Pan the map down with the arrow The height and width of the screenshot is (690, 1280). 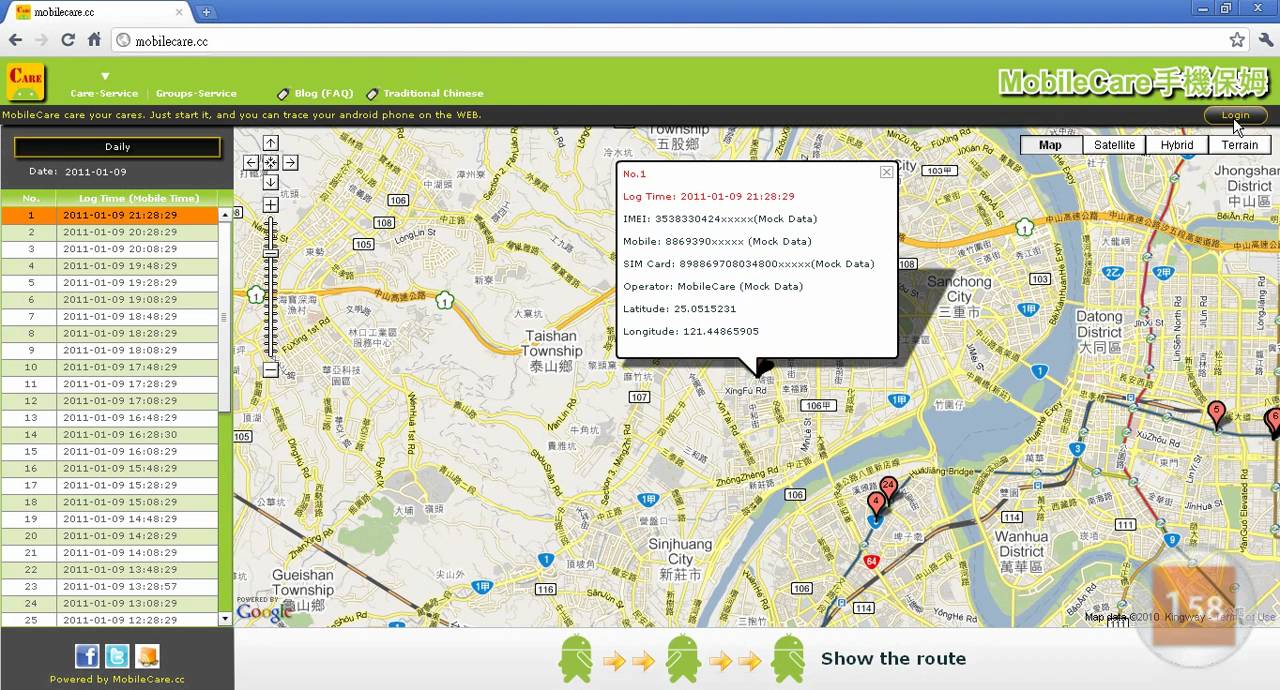270,181
